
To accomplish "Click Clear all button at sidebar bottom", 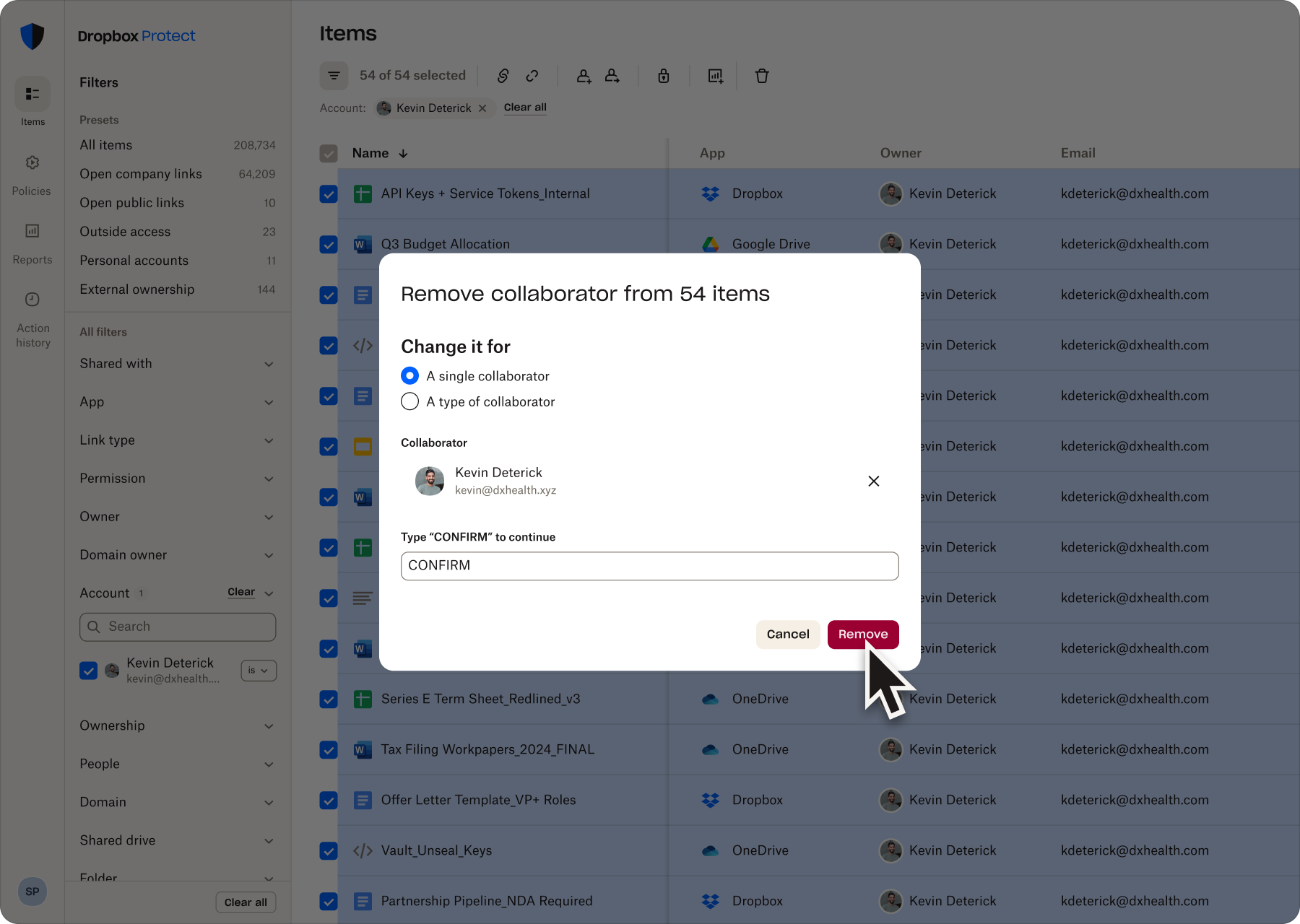I will pyautogui.click(x=246, y=902).
